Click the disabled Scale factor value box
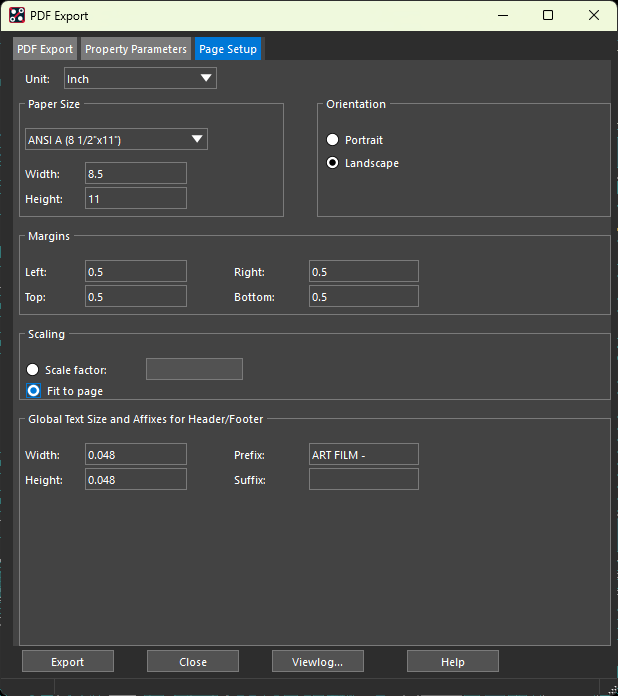The image size is (618, 696). (x=194, y=369)
